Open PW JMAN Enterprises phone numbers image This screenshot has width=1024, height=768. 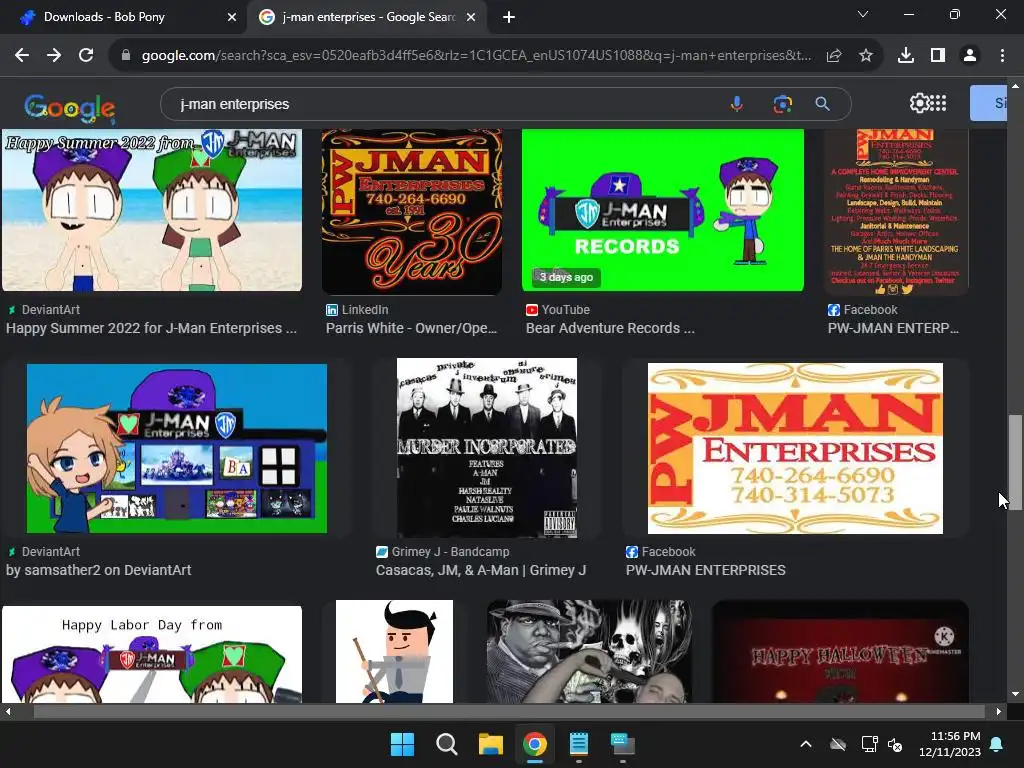[795, 449]
